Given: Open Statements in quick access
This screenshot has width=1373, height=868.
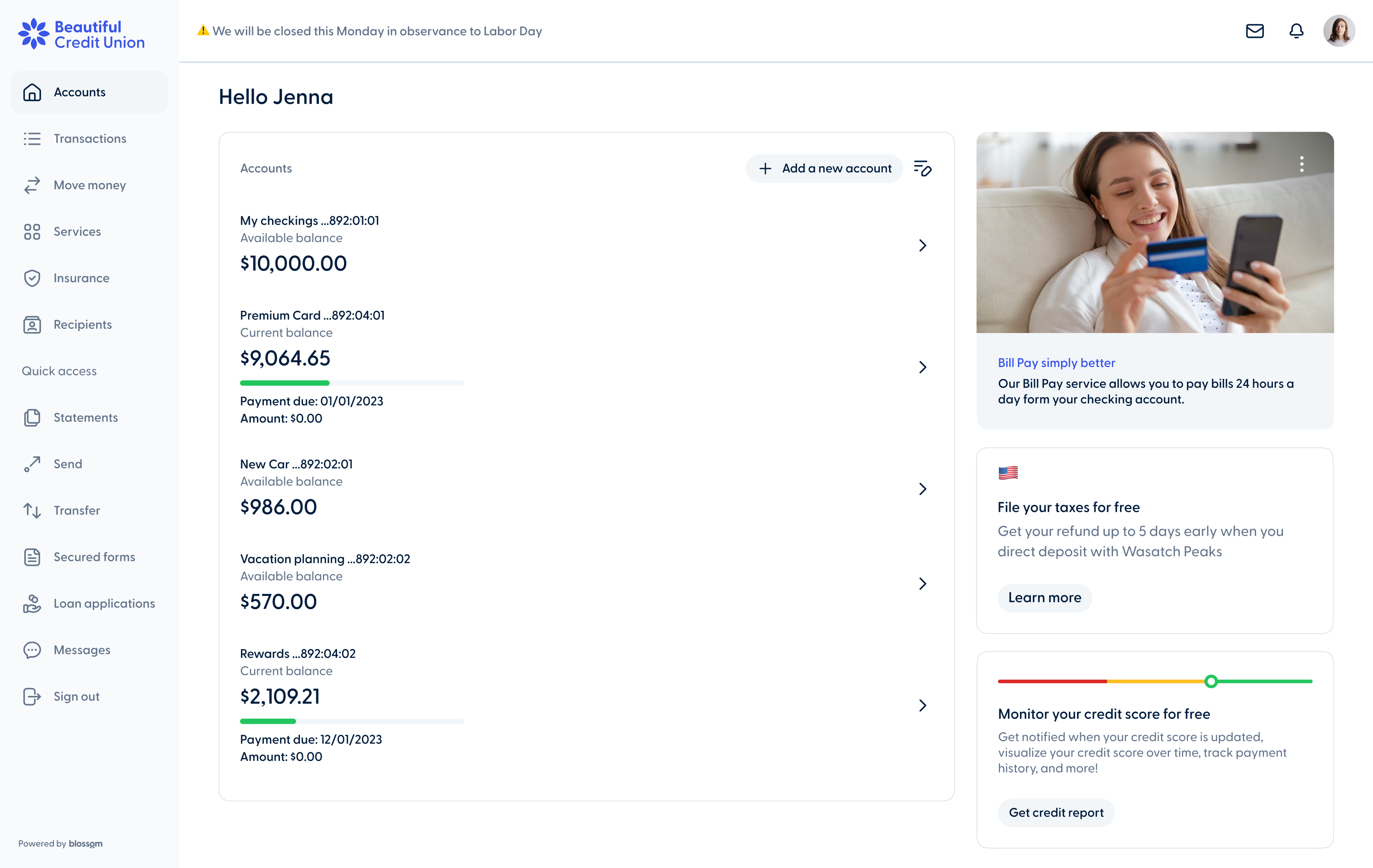Looking at the screenshot, I should coord(86,418).
